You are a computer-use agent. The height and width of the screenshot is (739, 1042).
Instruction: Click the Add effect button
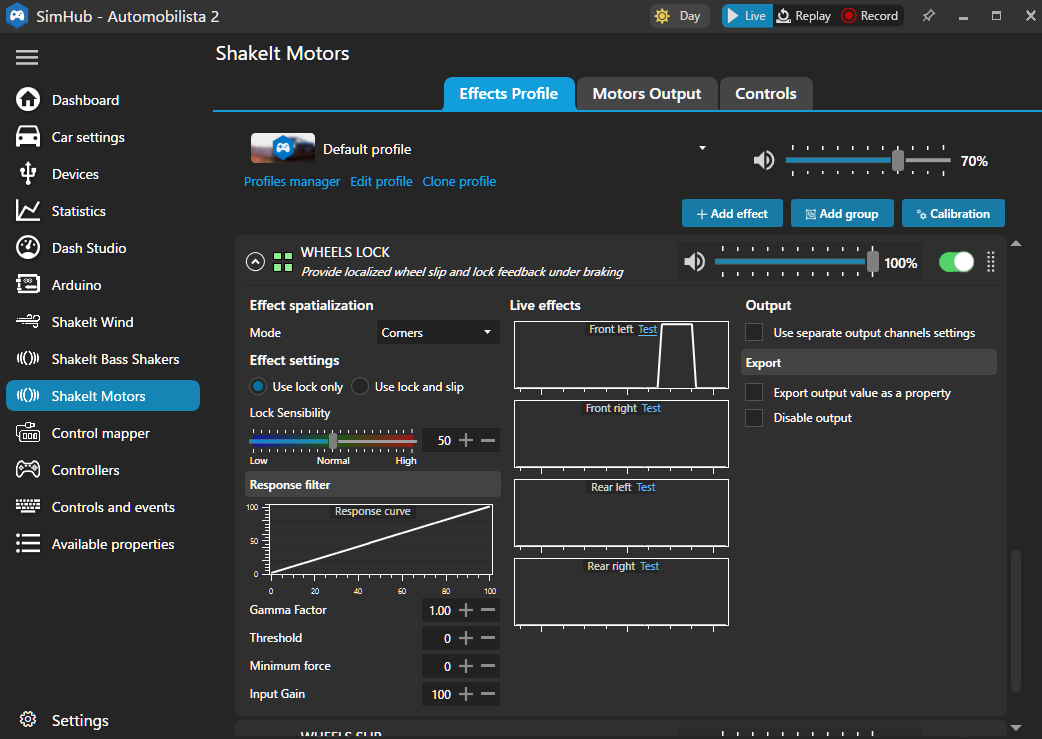click(732, 213)
